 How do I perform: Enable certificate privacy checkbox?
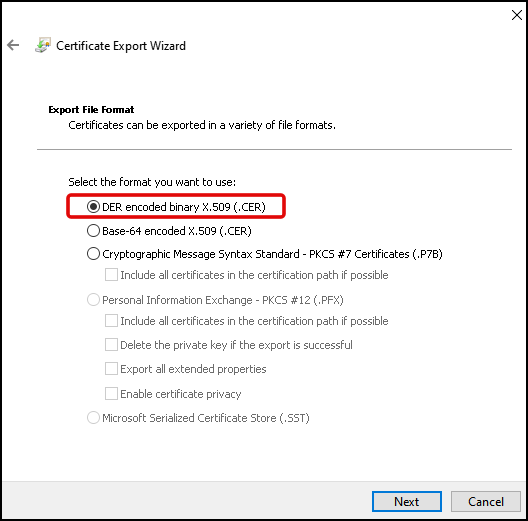pos(111,393)
